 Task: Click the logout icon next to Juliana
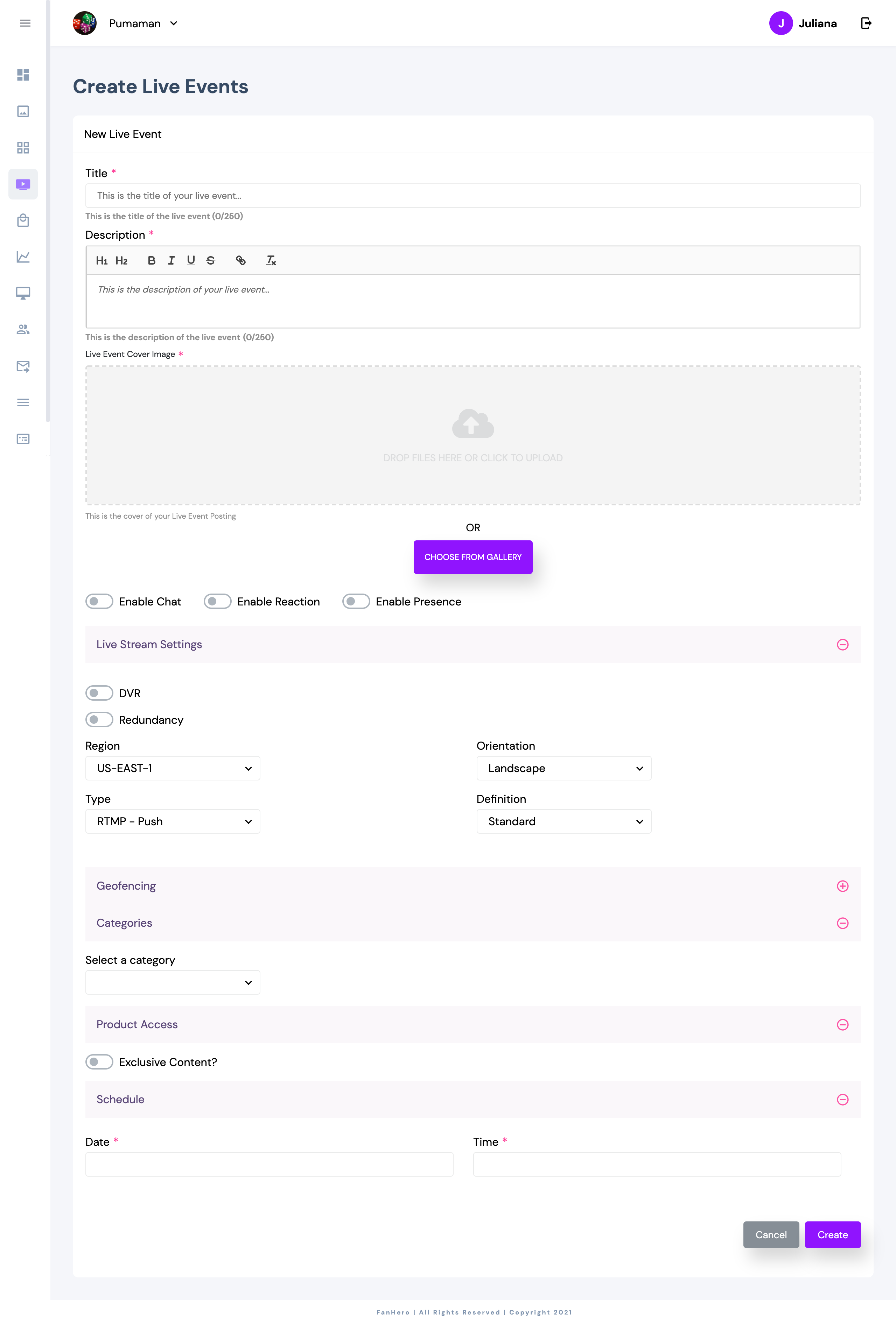(x=866, y=23)
